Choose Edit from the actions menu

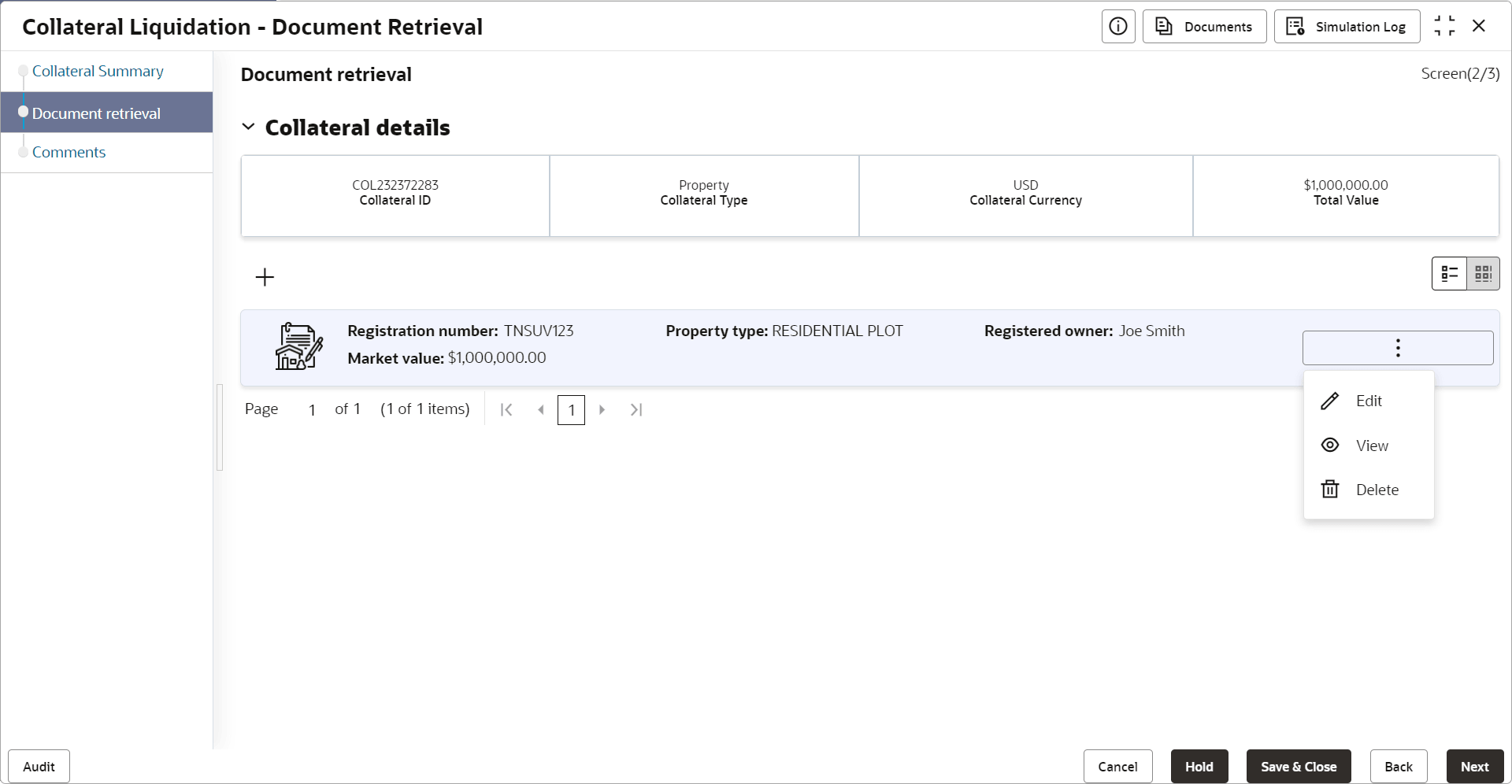tap(1369, 401)
